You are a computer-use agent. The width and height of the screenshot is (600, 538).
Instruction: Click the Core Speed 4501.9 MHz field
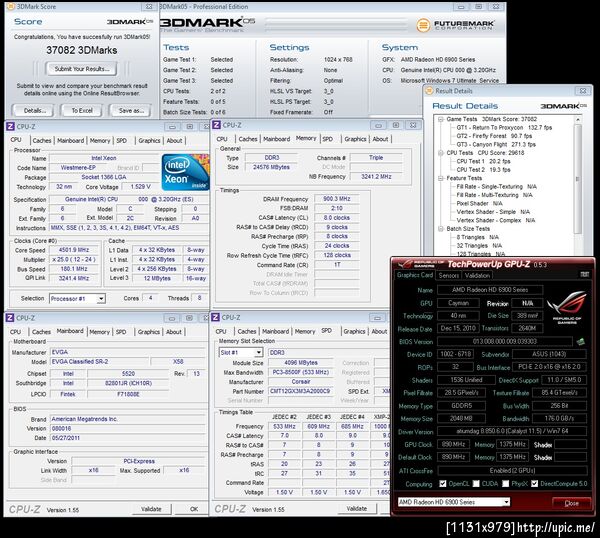(73, 250)
